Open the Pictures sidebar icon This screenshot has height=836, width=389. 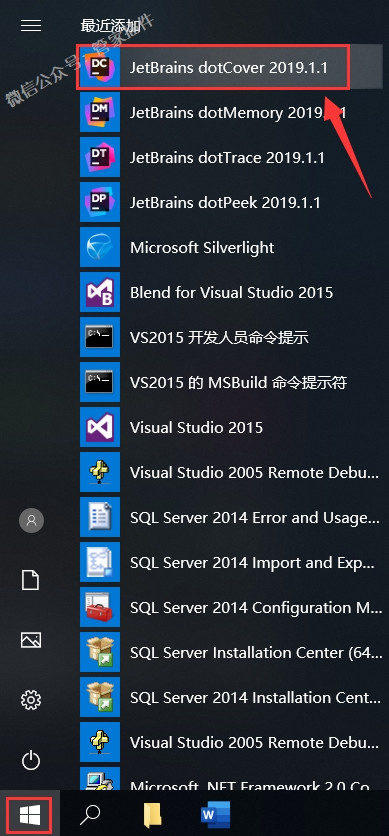point(31,640)
